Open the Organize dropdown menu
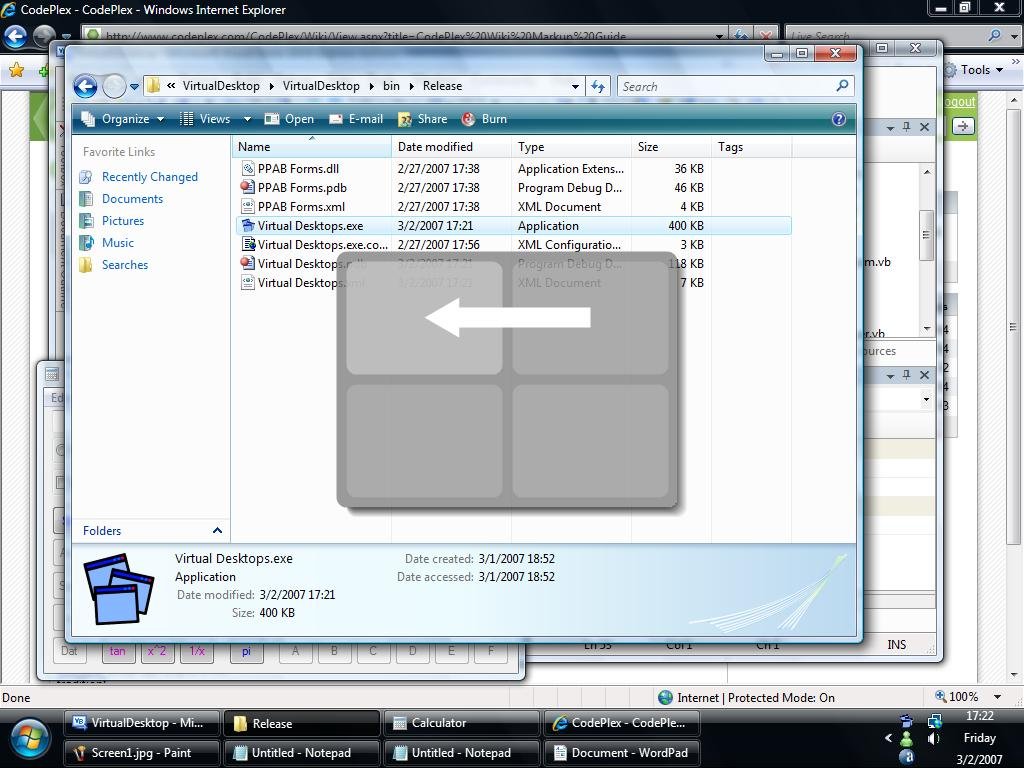 [123, 119]
